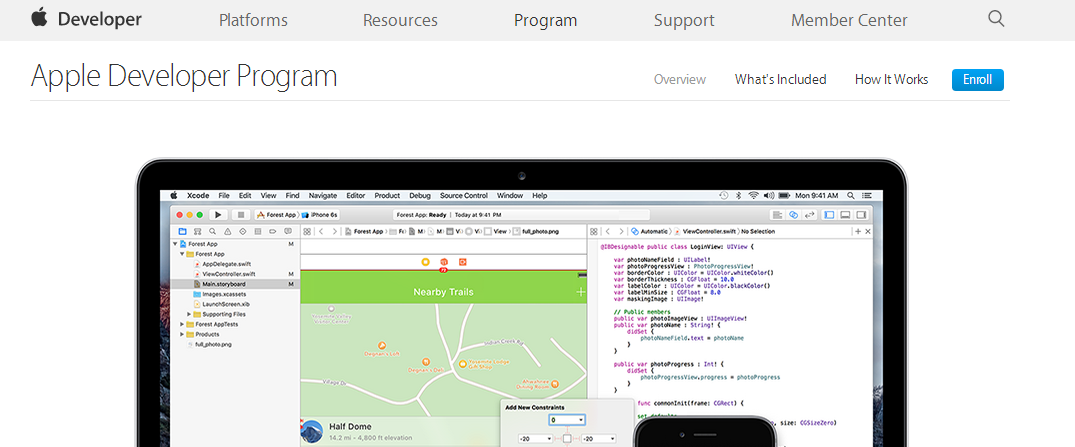
Task: Open Spotlight search in macOS menu bar
Action: (851, 195)
